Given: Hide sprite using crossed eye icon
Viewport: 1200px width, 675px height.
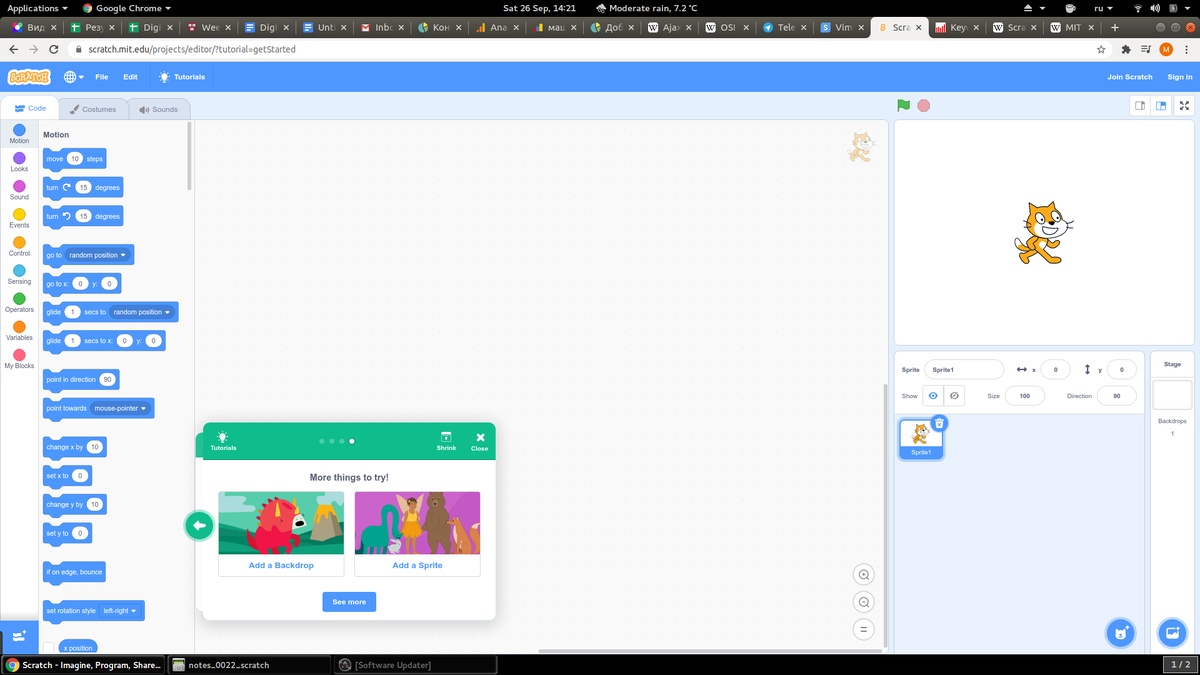Looking at the screenshot, I should point(954,396).
